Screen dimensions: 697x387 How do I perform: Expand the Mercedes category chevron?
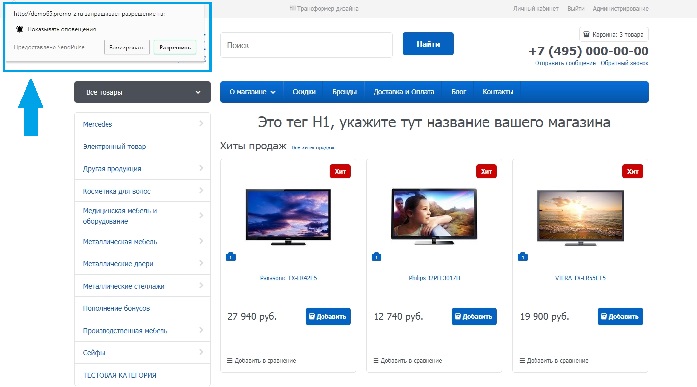tap(201, 124)
